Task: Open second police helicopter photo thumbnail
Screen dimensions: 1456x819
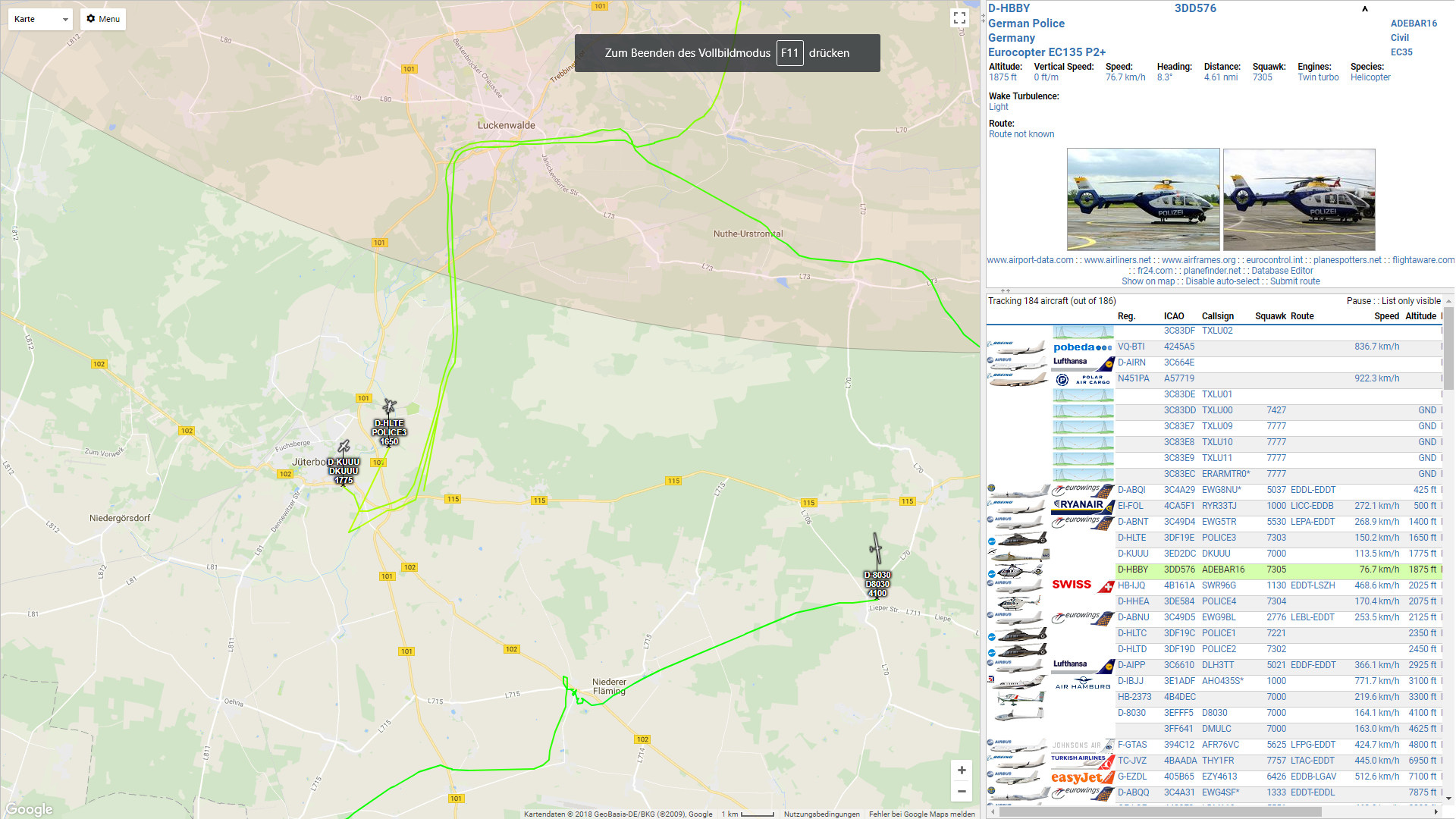Action: (1299, 199)
